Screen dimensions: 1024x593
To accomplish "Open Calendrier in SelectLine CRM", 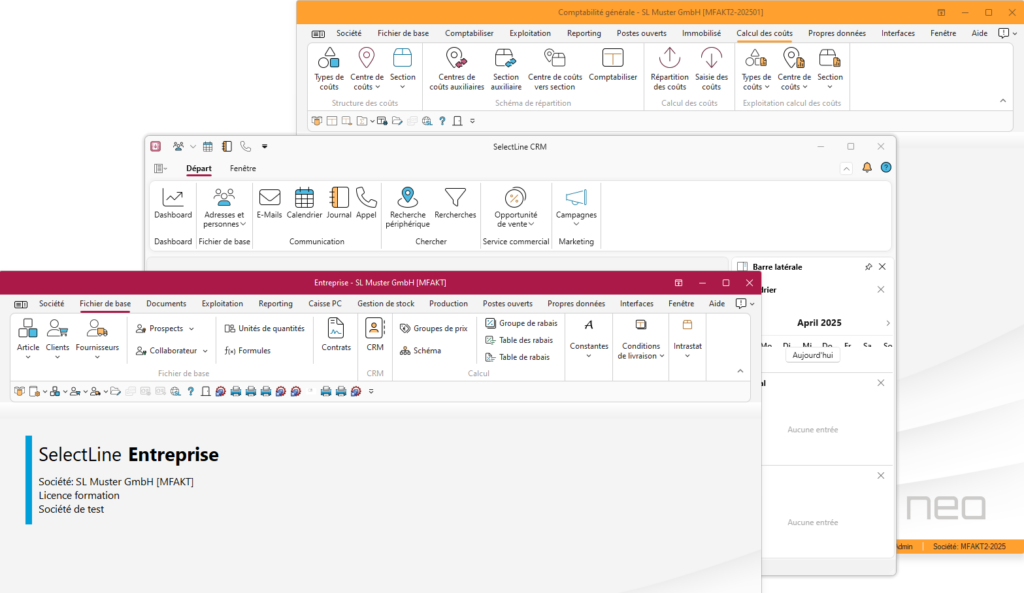I will (x=304, y=203).
